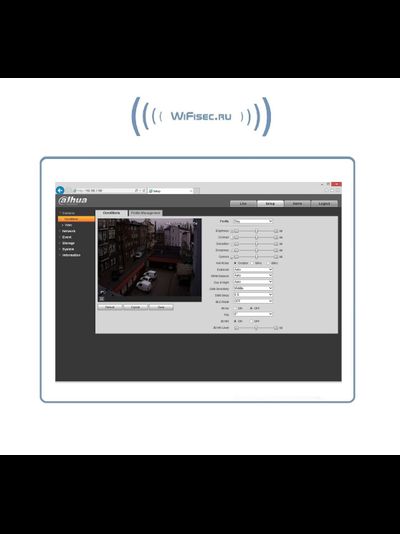The height and width of the screenshot is (534, 400).
Task: Click Brightness slider decrease icon
Action: click(x=236, y=231)
